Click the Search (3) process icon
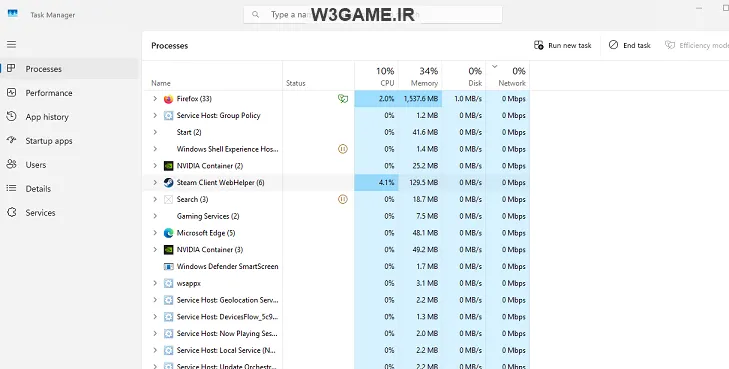This screenshot has height=369, width=729. (168, 199)
